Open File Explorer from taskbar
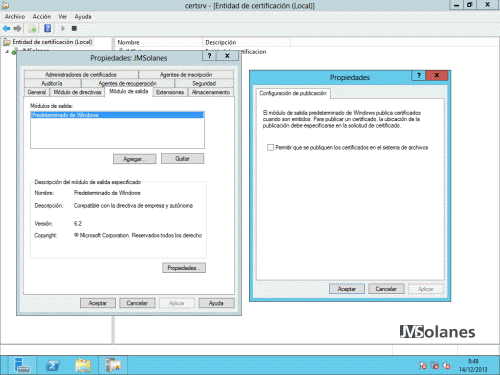This screenshot has width=500, height=375. click(x=83, y=365)
